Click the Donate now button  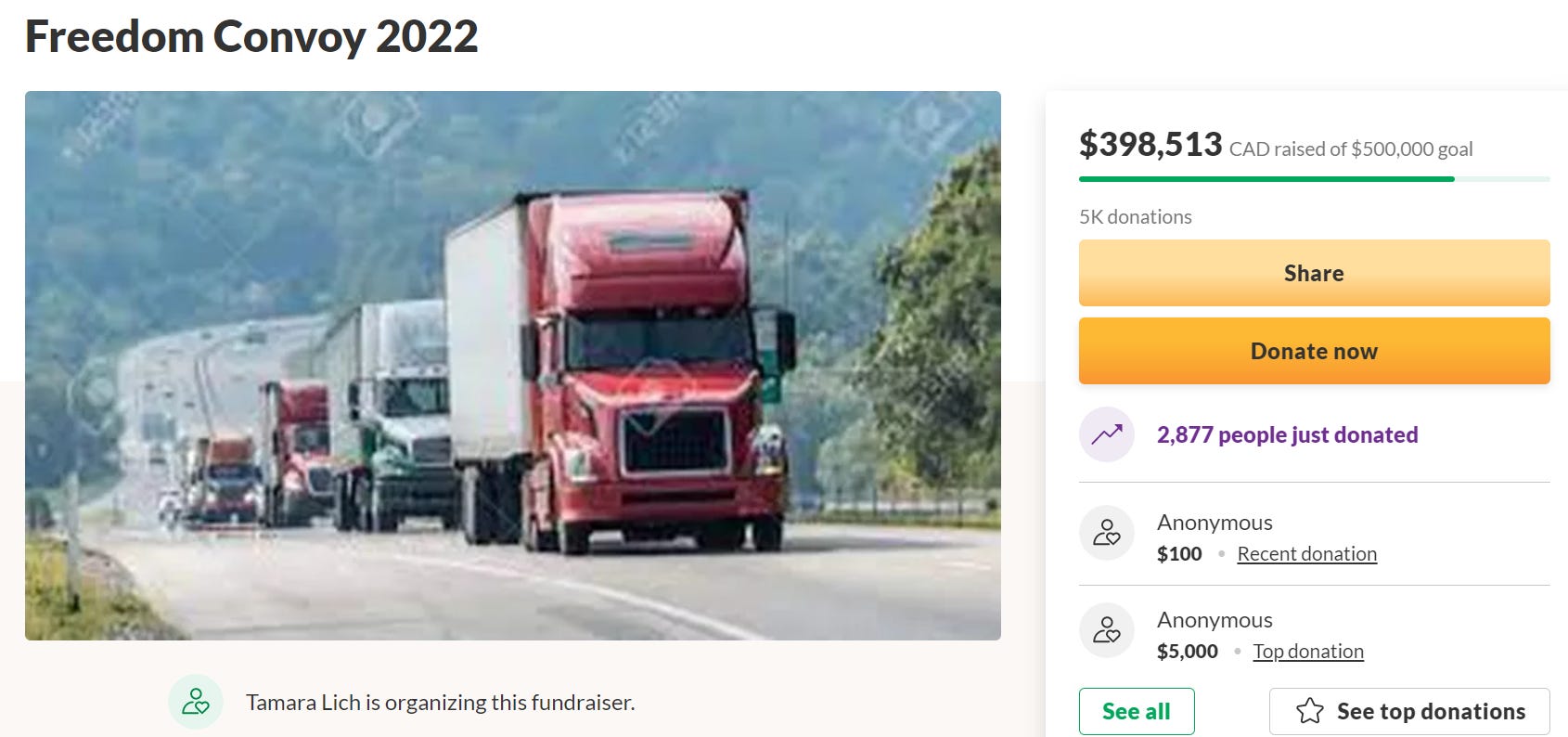pos(1314,351)
